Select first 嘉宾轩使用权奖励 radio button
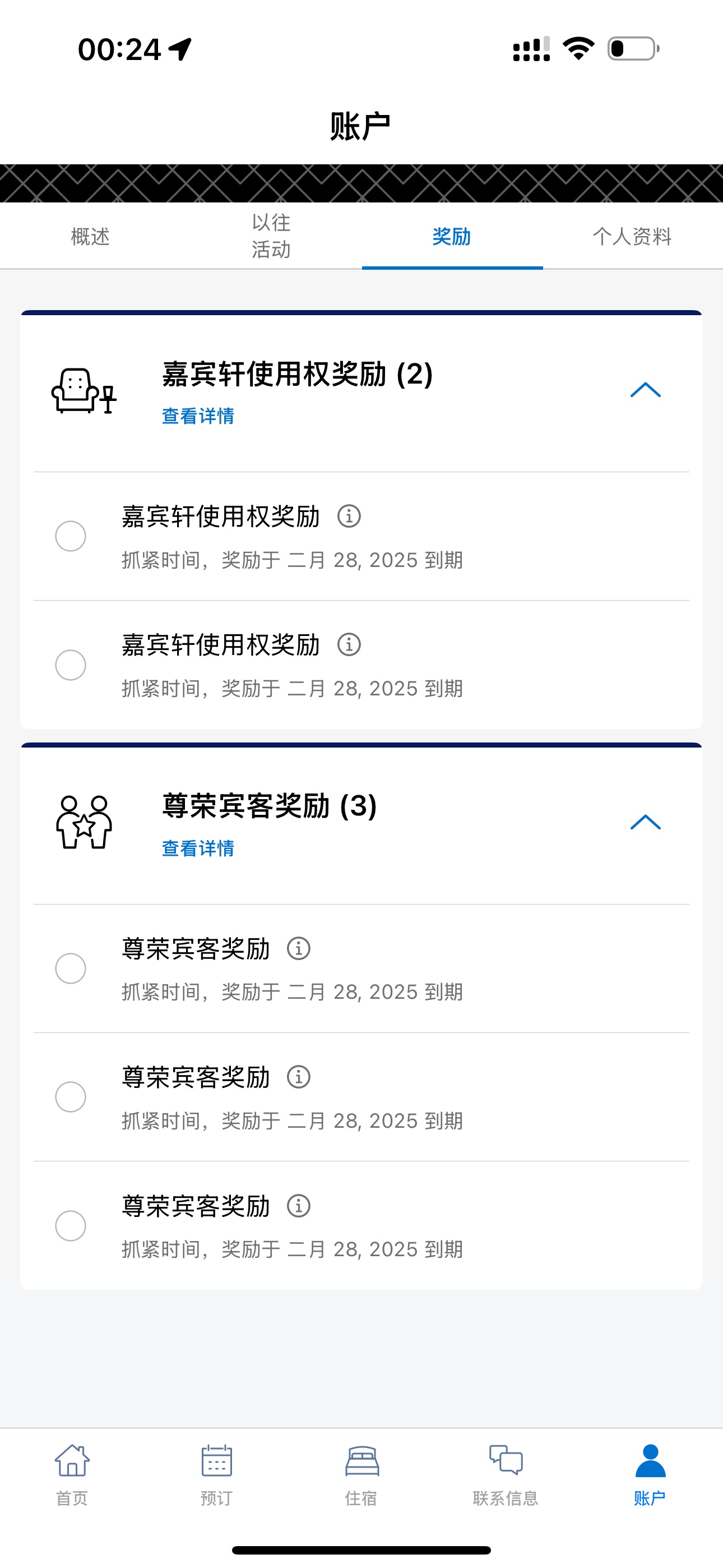Viewport: 723px width, 1568px height. point(71,536)
